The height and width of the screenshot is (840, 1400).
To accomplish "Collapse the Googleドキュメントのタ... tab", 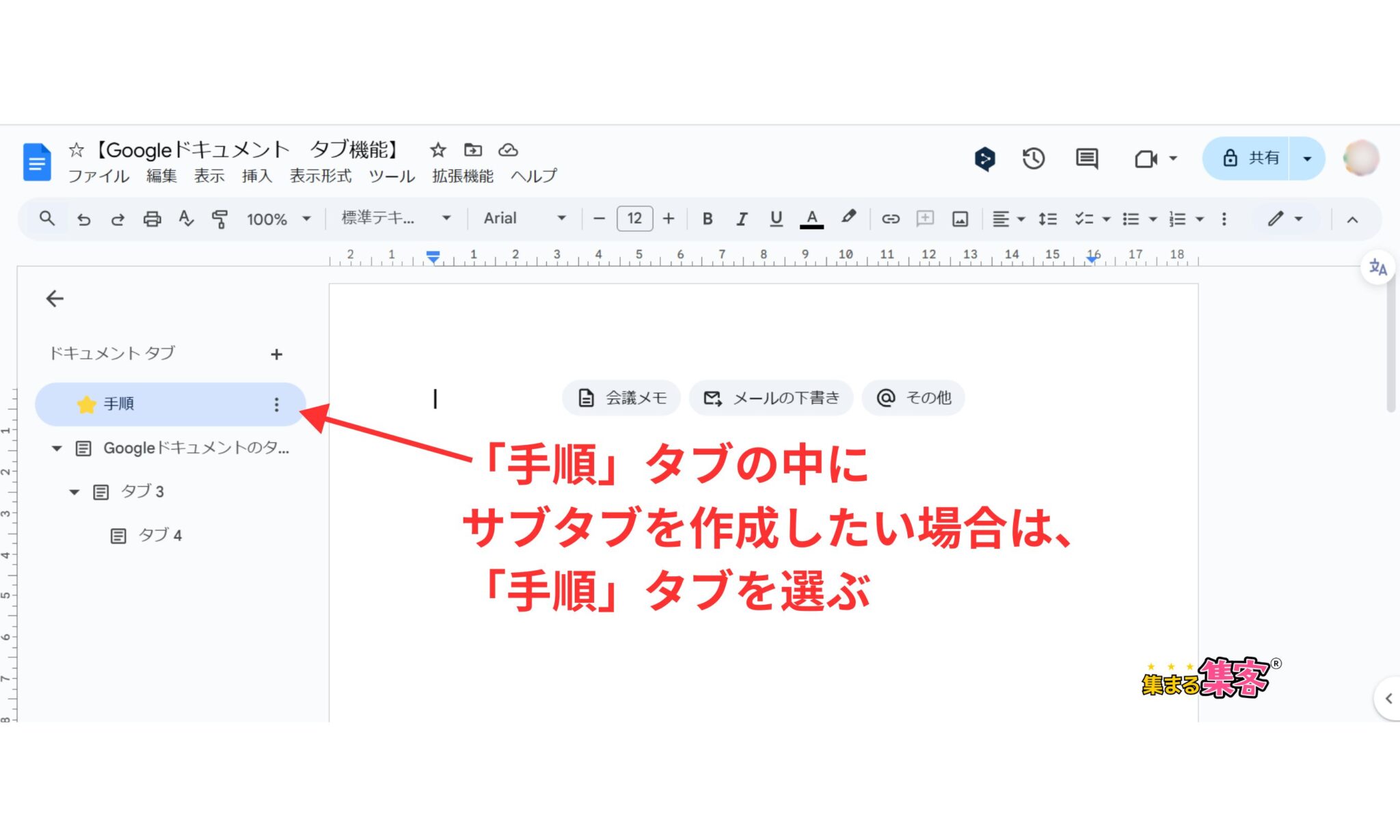I will click(x=57, y=448).
